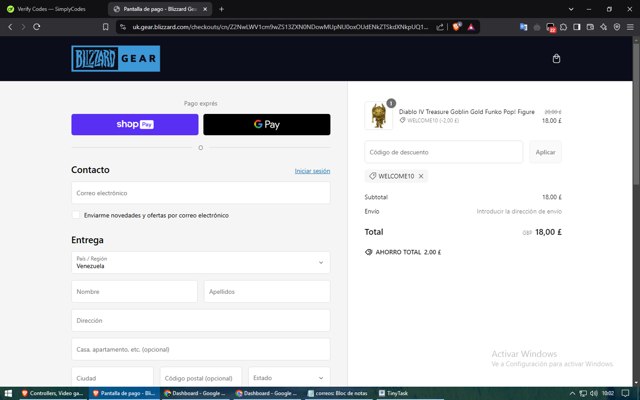Close the Pantalla de pago tab

[205, 9]
